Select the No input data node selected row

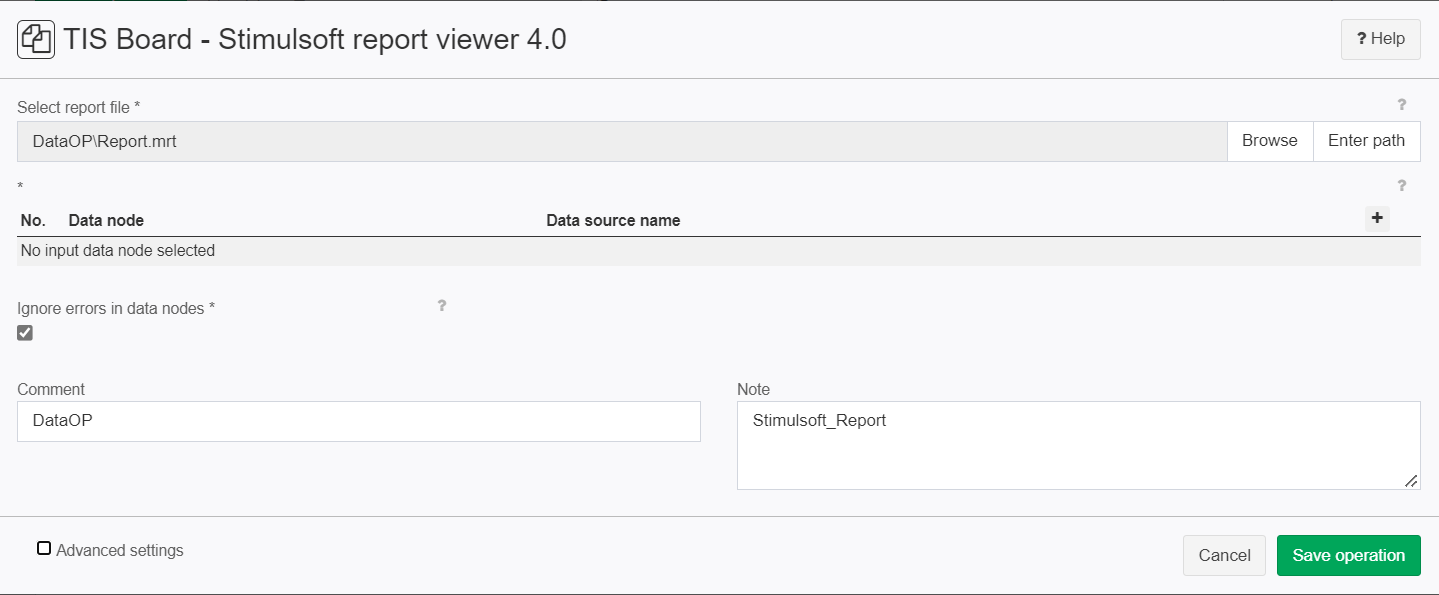coord(719,251)
